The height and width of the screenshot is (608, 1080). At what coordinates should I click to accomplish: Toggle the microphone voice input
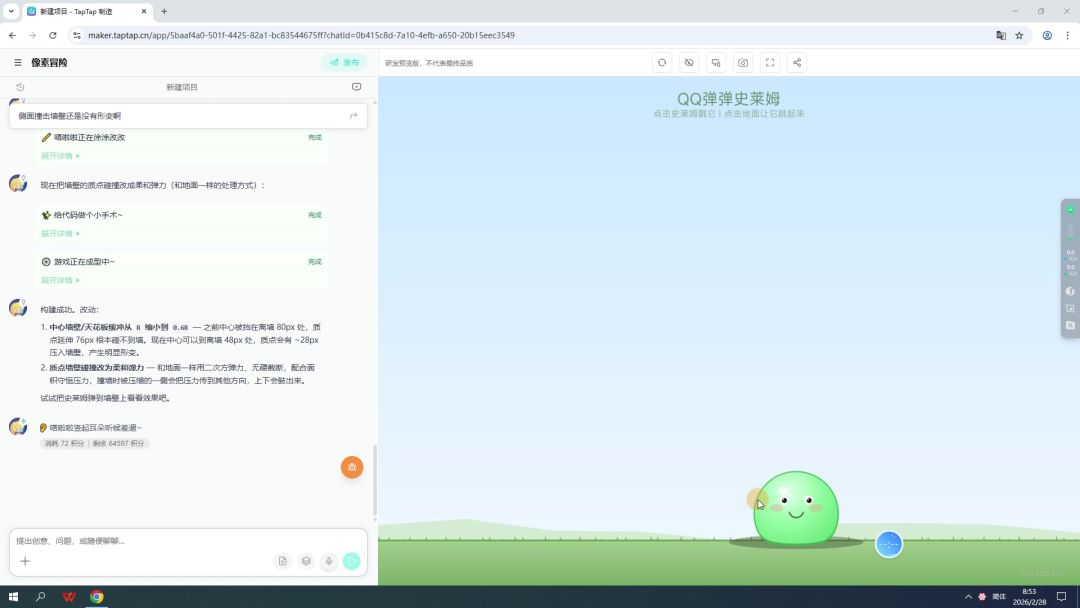(329, 561)
